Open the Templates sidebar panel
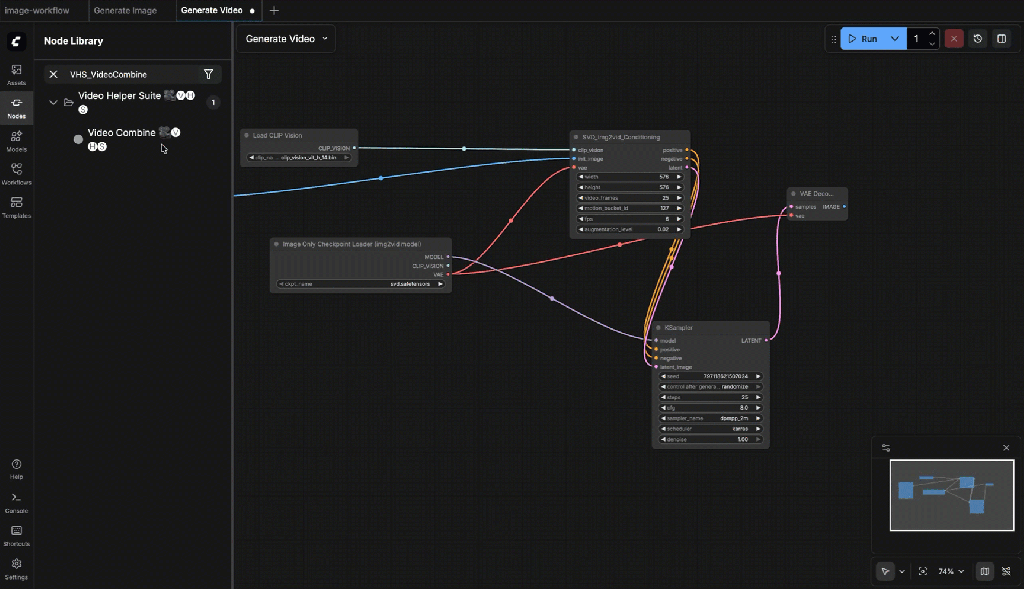The image size is (1024, 589). (16, 207)
